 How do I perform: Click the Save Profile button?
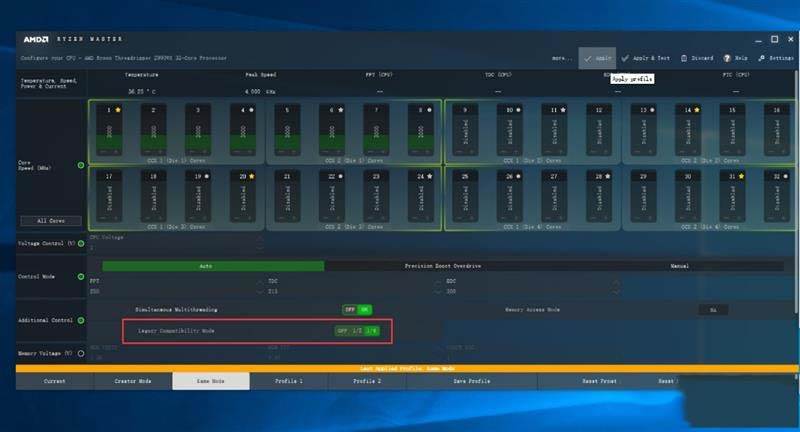472,382
